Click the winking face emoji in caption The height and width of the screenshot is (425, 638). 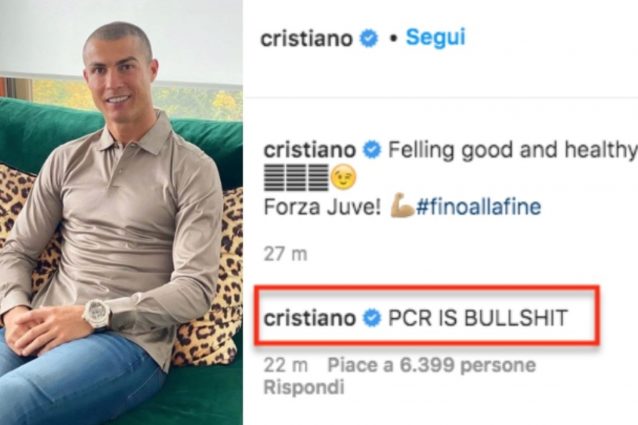[343, 178]
